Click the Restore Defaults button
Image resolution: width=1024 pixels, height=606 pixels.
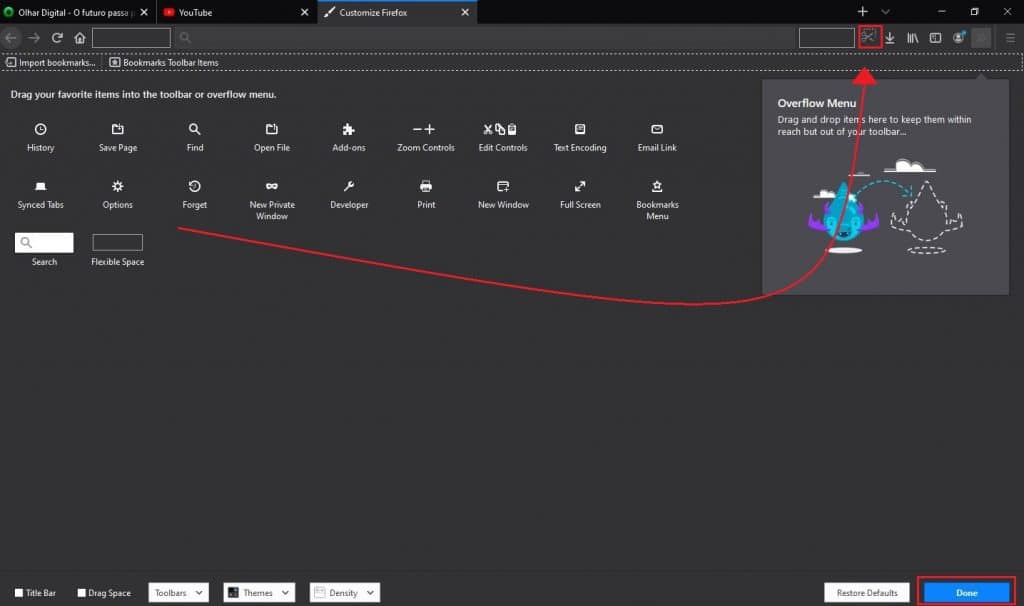(x=867, y=592)
